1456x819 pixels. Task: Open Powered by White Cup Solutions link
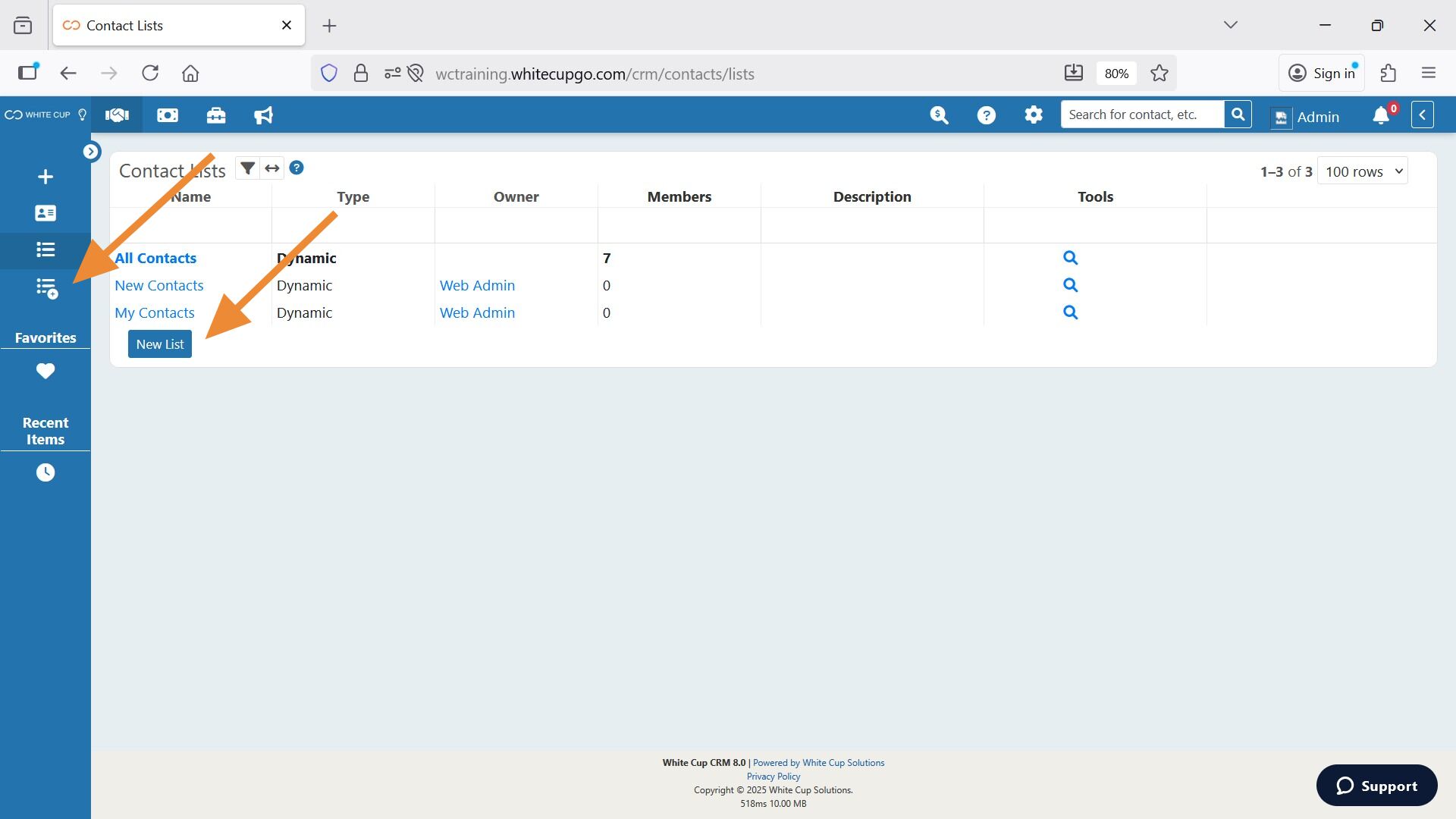click(x=818, y=763)
